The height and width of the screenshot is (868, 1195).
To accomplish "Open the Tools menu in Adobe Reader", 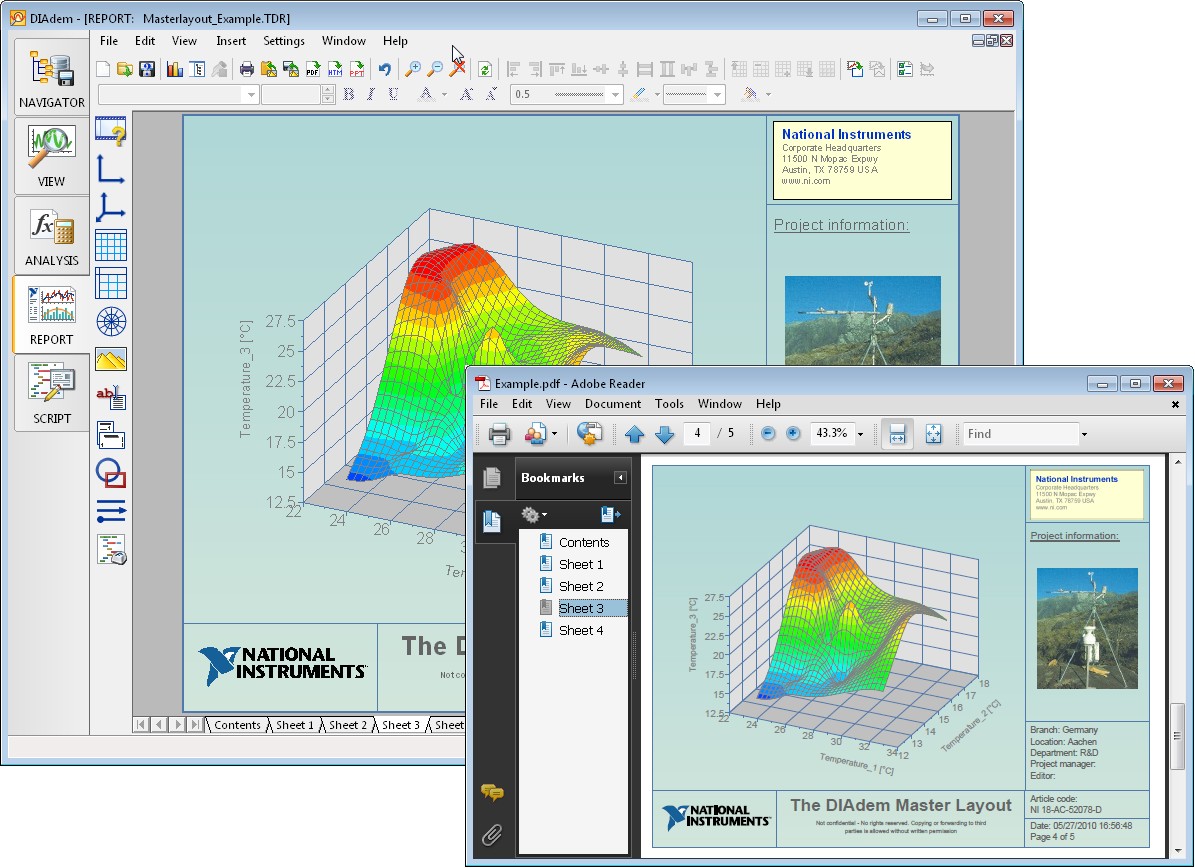I will click(x=669, y=404).
